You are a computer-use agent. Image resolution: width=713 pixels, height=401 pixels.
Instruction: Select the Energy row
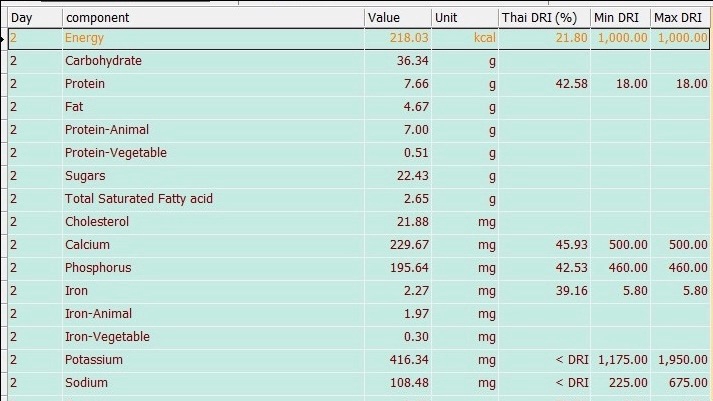[359, 38]
